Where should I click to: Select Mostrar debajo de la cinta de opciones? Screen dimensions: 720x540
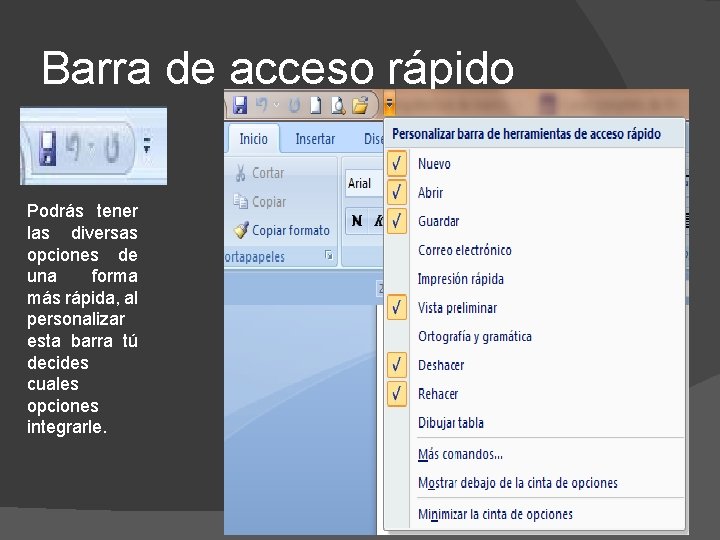click(x=535, y=483)
